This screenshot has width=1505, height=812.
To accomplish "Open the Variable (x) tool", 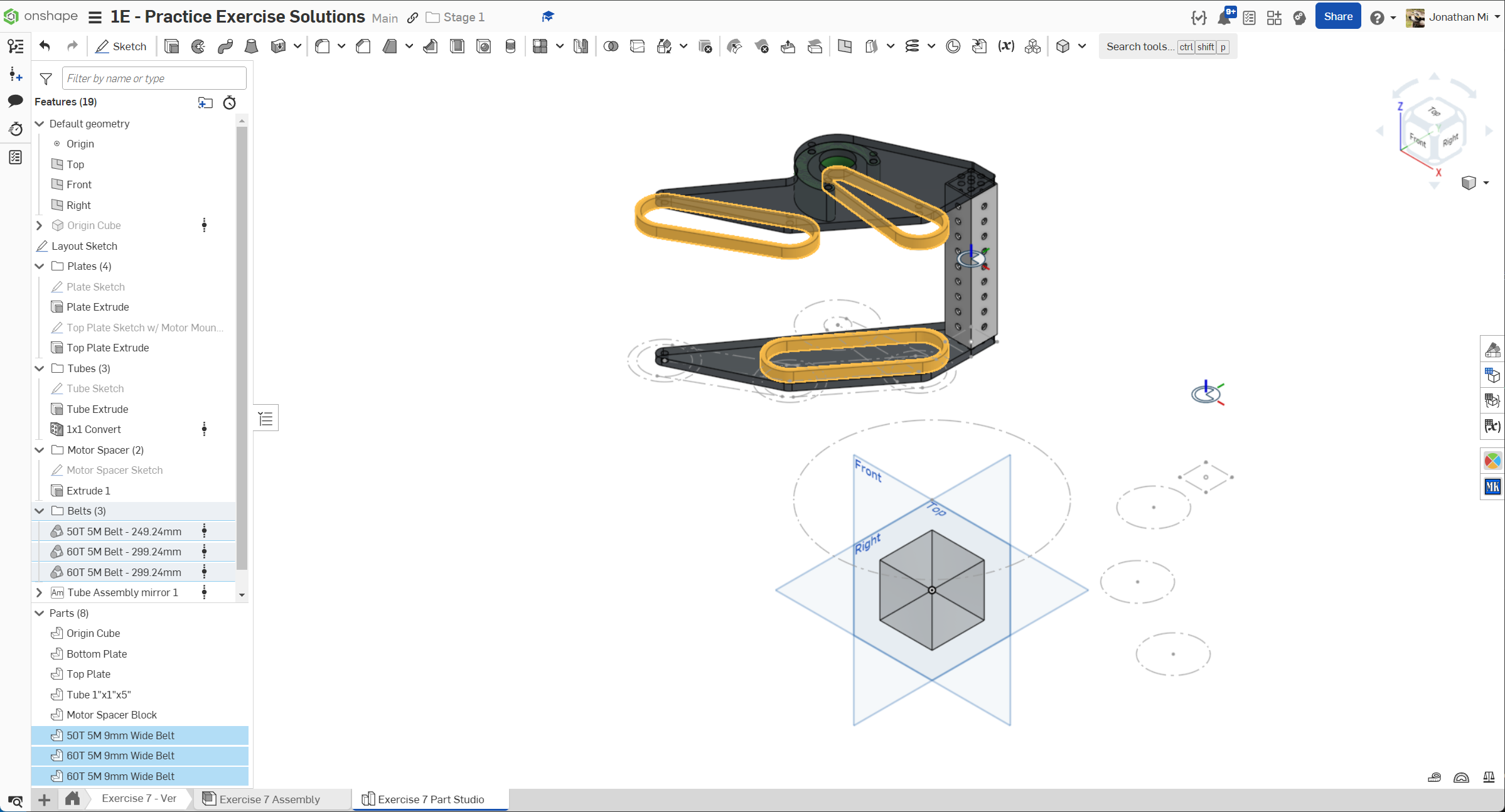I will [x=1006, y=46].
